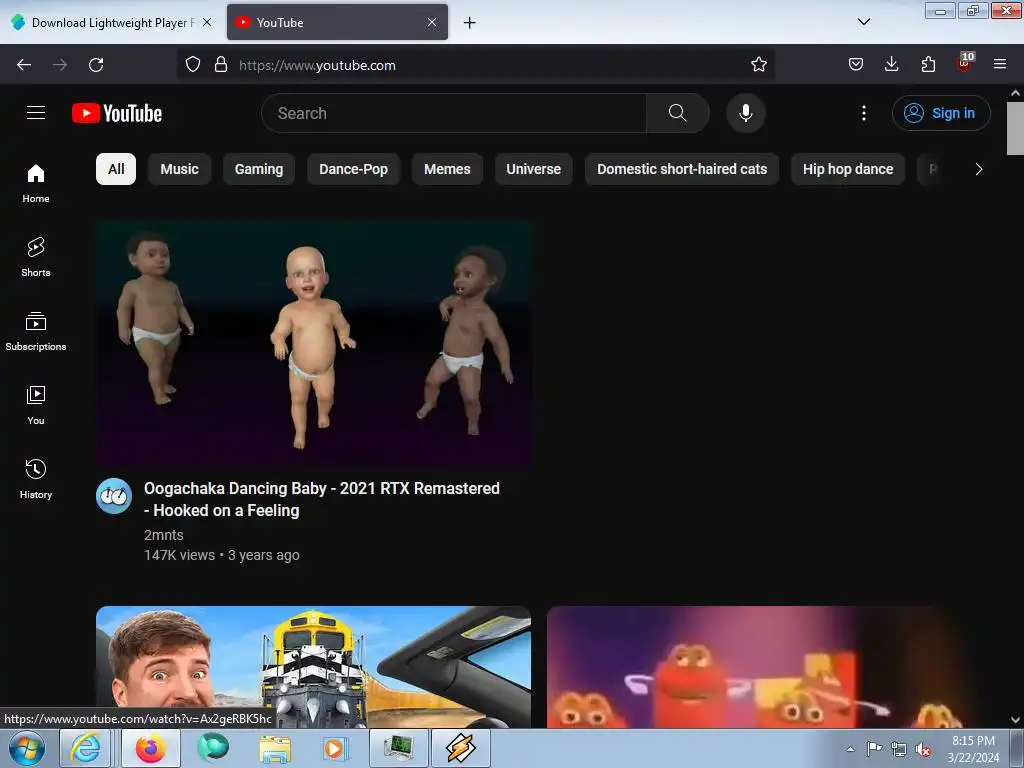View site security lock info
The width and height of the screenshot is (1024, 768).
[x=221, y=65]
